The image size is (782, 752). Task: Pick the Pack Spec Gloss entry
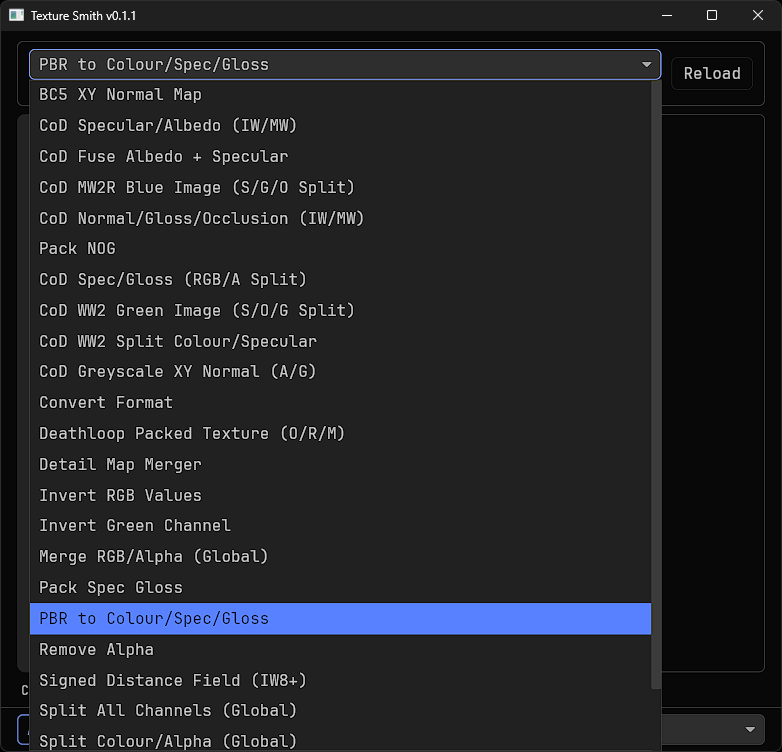340,588
